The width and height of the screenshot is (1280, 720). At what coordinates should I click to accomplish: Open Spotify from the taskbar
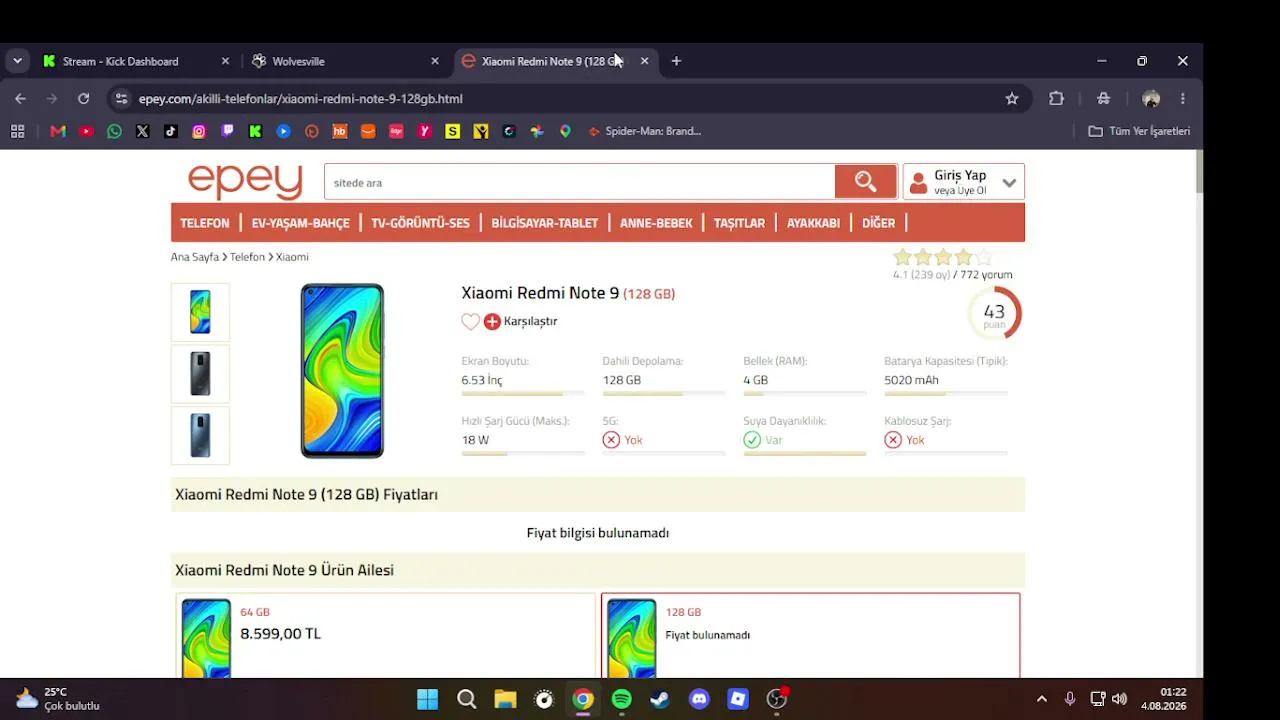click(x=621, y=699)
